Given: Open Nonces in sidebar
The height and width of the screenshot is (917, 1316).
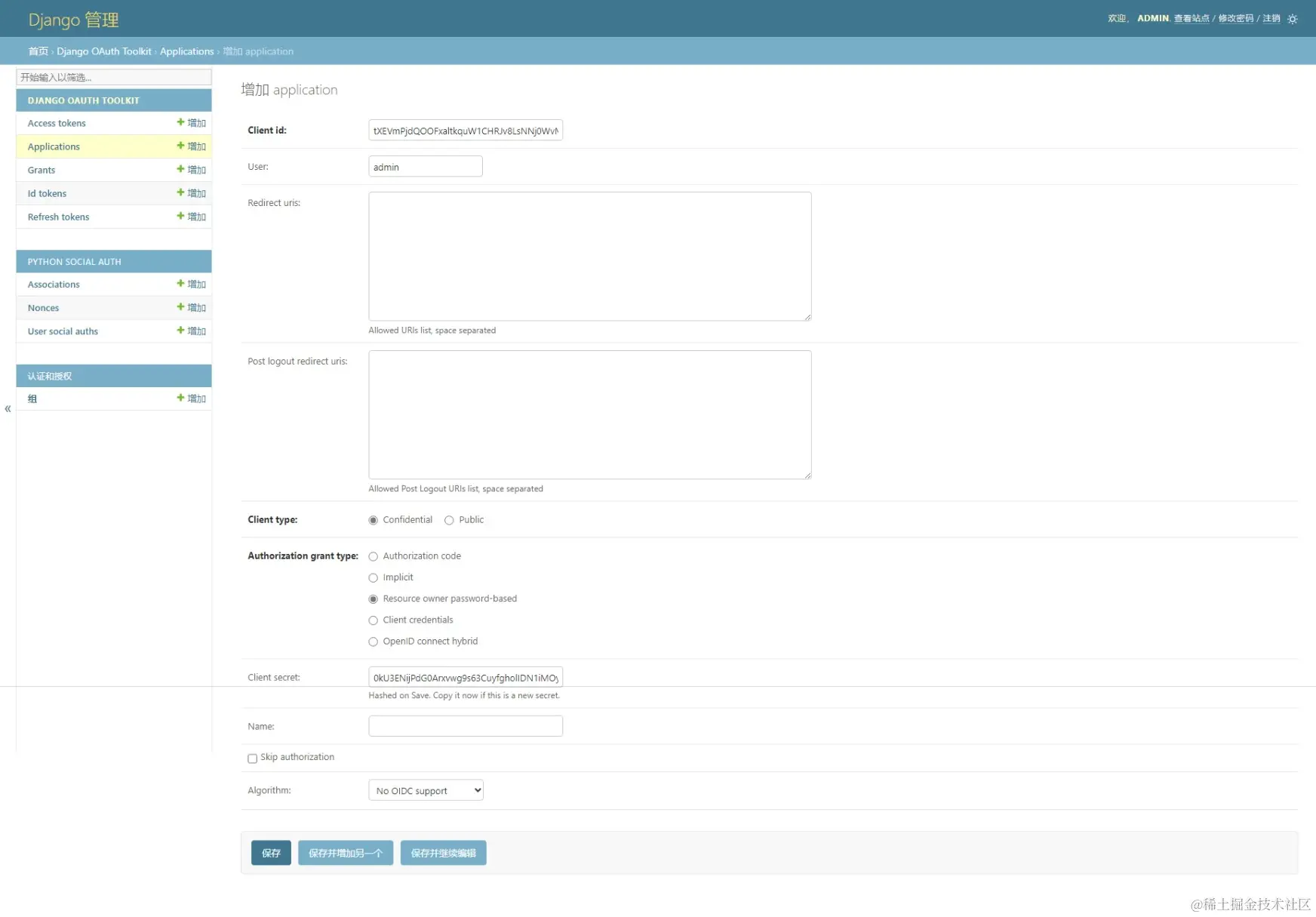Looking at the screenshot, I should coord(43,308).
